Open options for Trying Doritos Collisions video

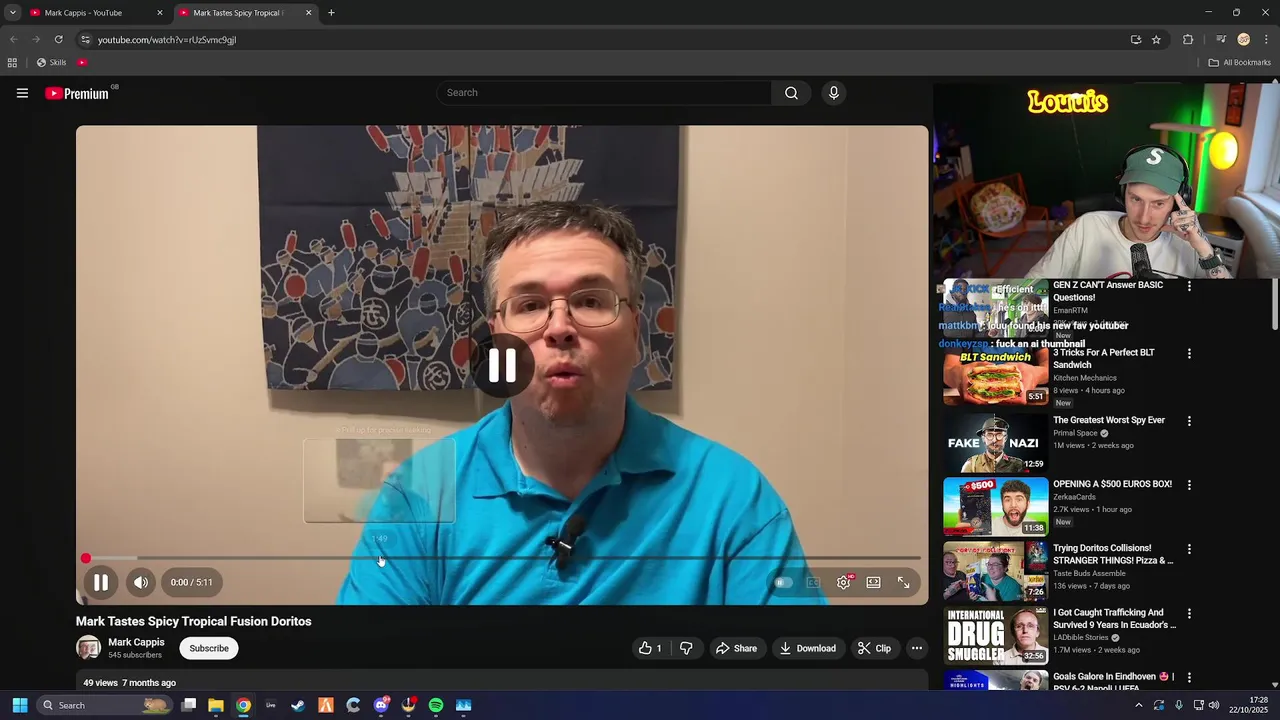1189,549
